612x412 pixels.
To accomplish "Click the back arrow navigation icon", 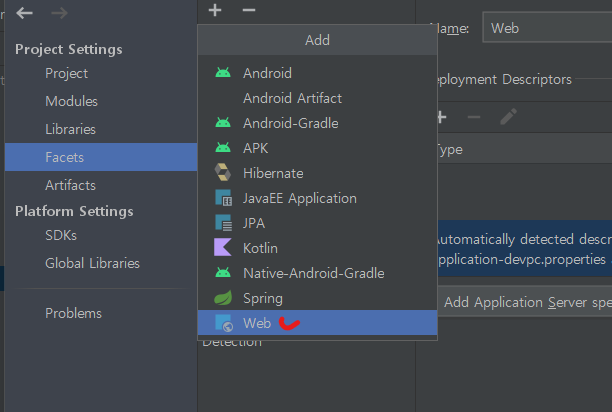I will point(24,13).
